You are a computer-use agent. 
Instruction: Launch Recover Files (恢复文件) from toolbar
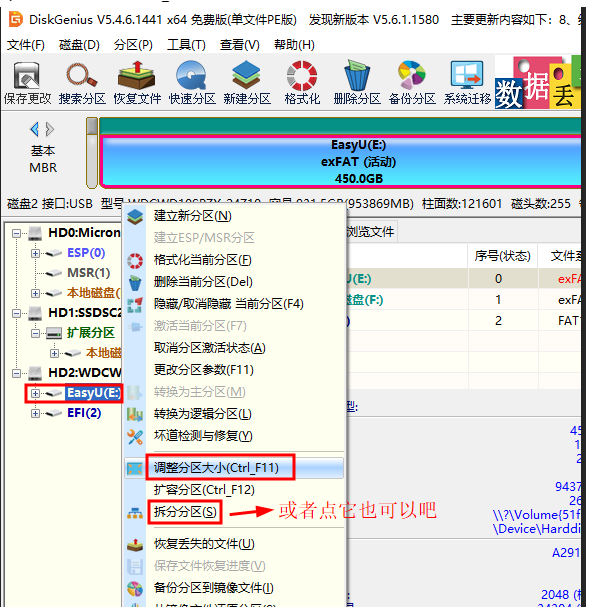(137, 83)
